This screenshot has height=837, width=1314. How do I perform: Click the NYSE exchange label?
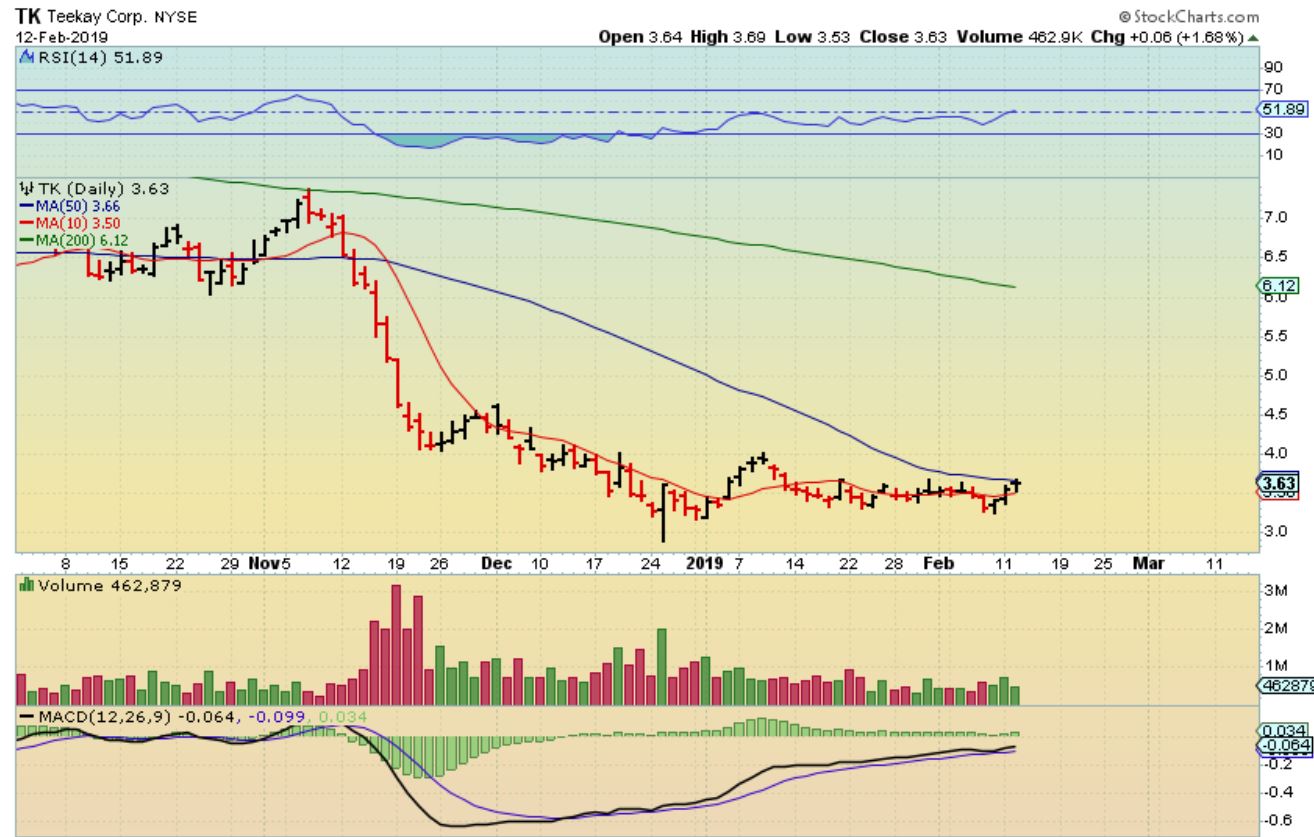(x=176, y=18)
